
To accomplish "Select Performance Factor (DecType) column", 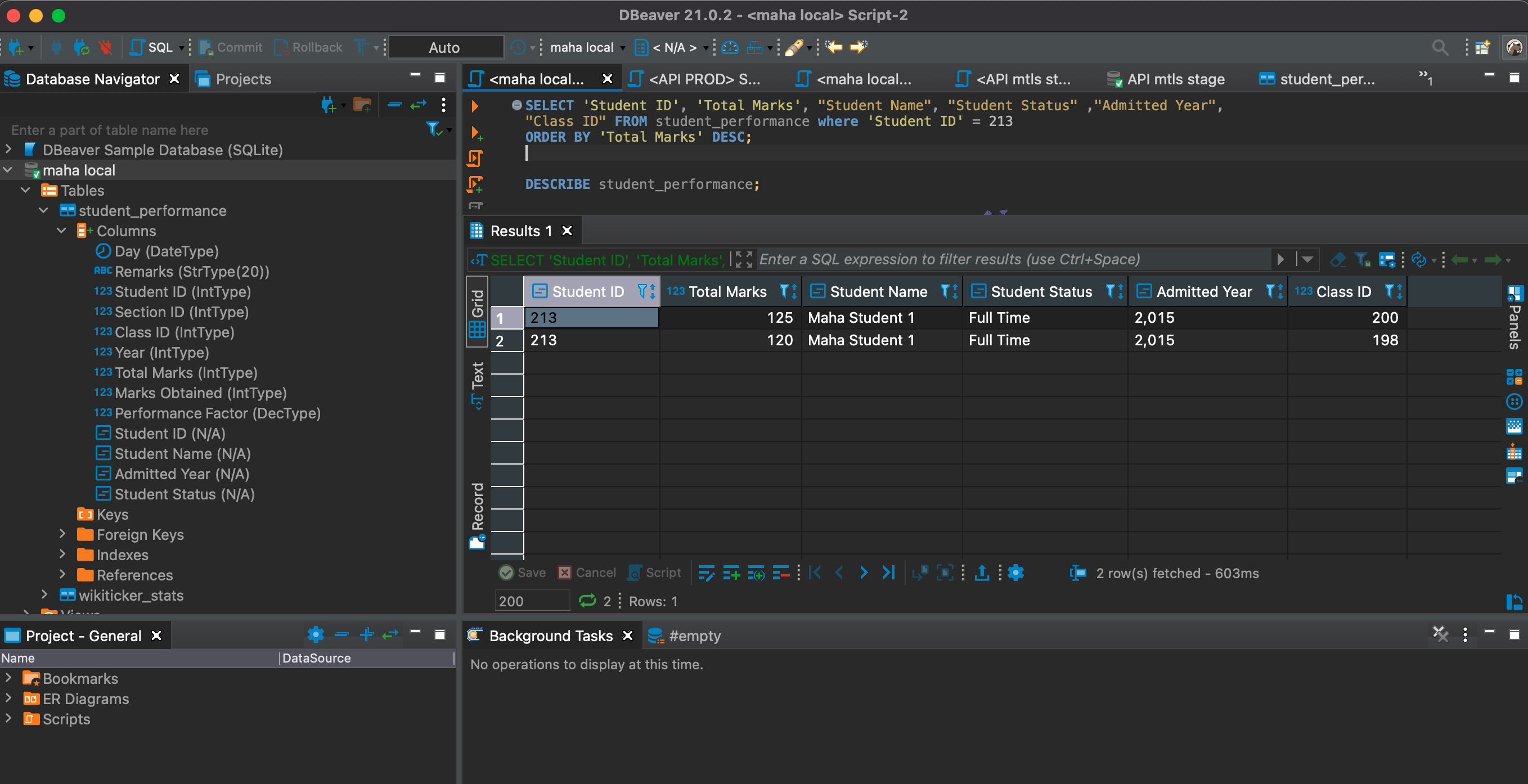I will [217, 413].
